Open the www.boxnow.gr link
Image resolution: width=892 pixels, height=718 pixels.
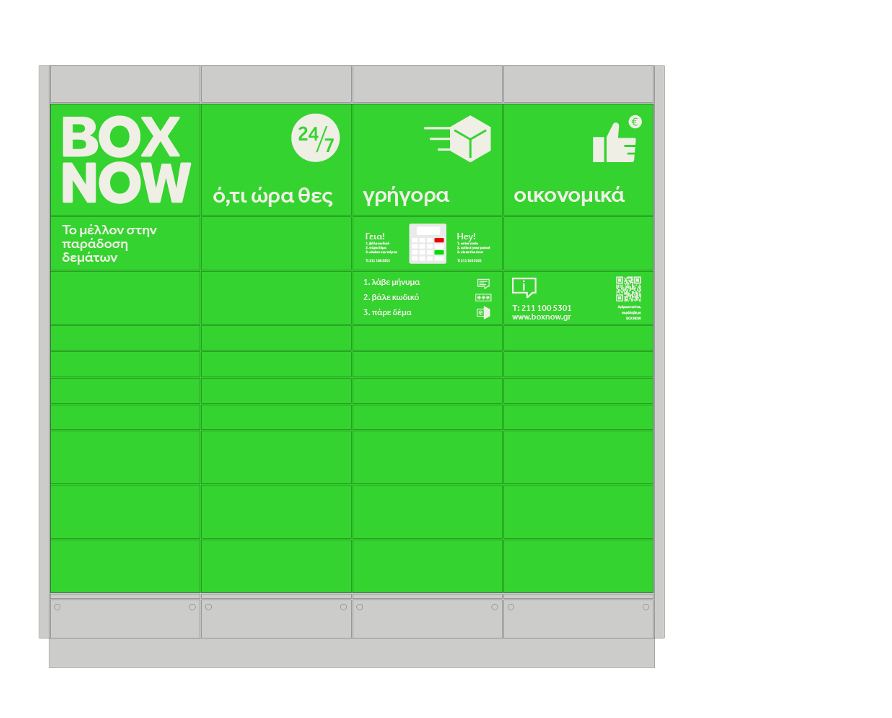click(x=541, y=317)
